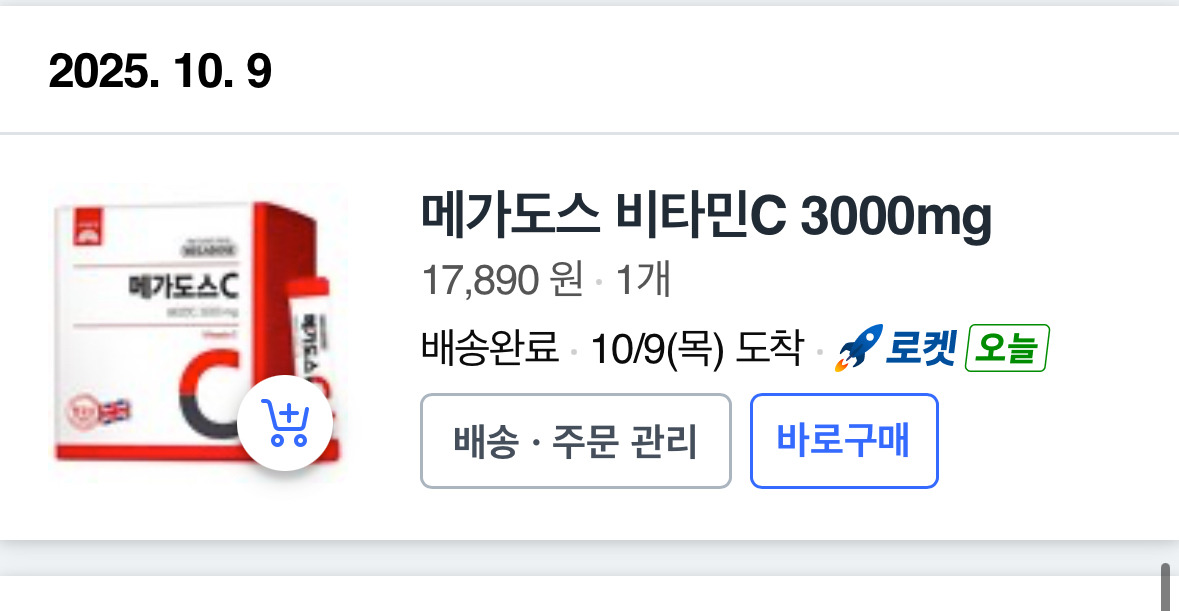Click the green 오늘 badge
Image resolution: width=1179 pixels, height=611 pixels.
1007,348
